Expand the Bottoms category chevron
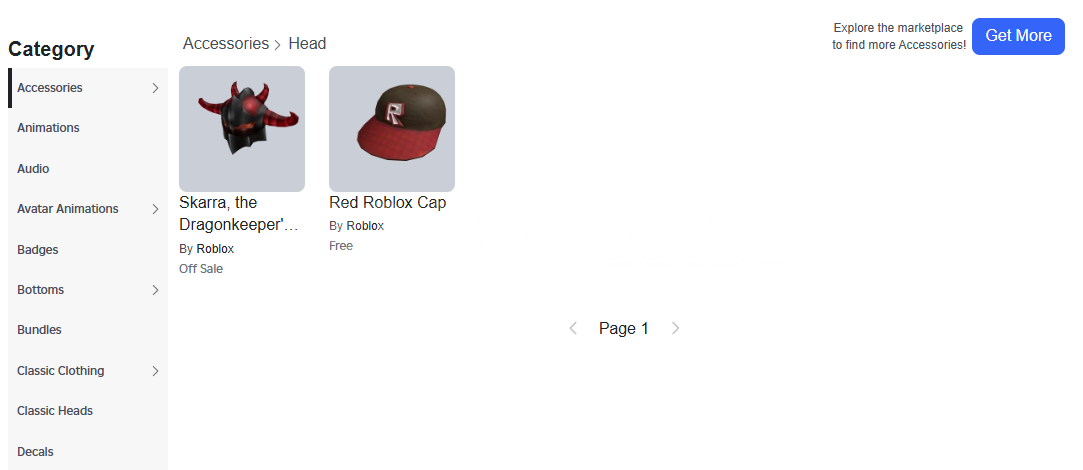Image resolution: width=1083 pixels, height=470 pixels. (155, 290)
